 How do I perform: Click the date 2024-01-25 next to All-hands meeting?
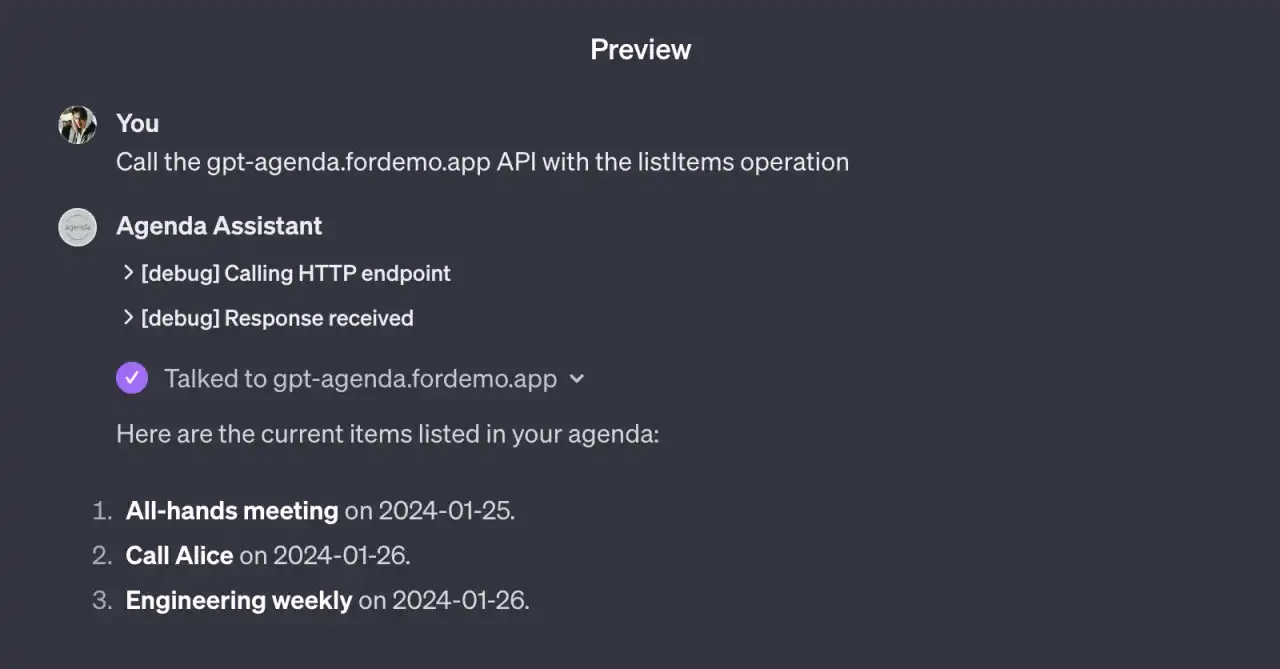tap(445, 510)
